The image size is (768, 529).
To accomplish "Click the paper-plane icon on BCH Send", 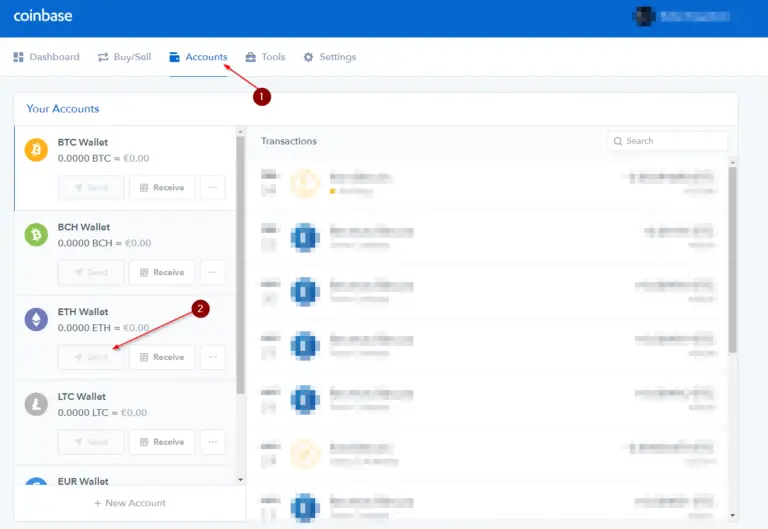I will point(78,272).
